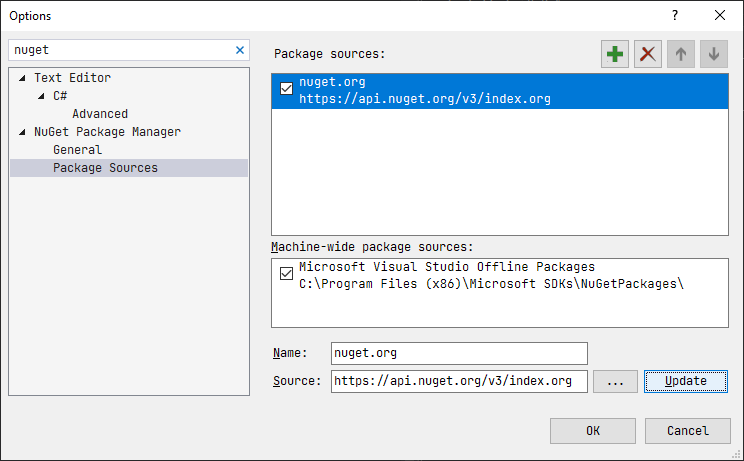Collapse the NuGet Package Manager node
744x461 pixels.
(22, 132)
